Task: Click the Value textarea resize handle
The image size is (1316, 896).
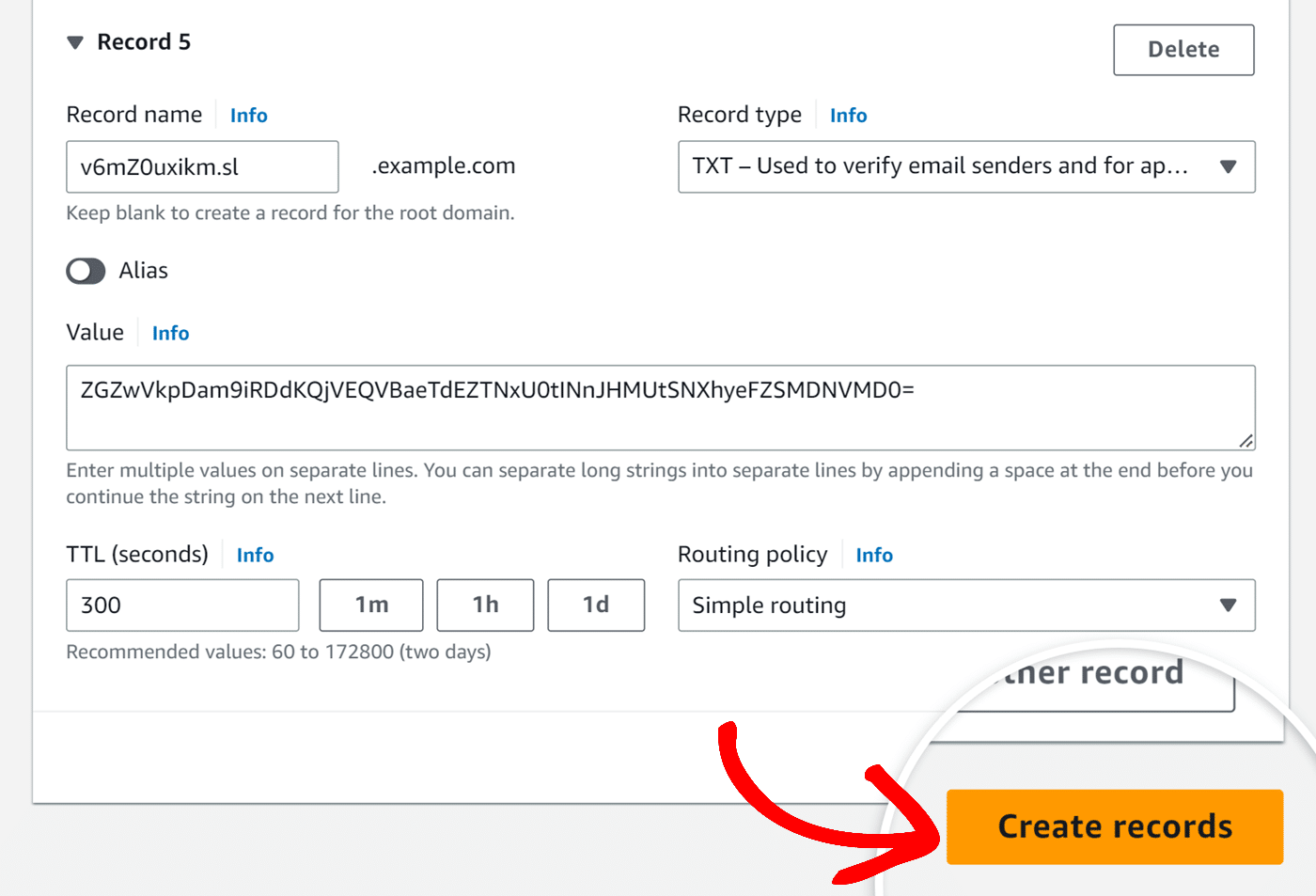Action: (1247, 441)
